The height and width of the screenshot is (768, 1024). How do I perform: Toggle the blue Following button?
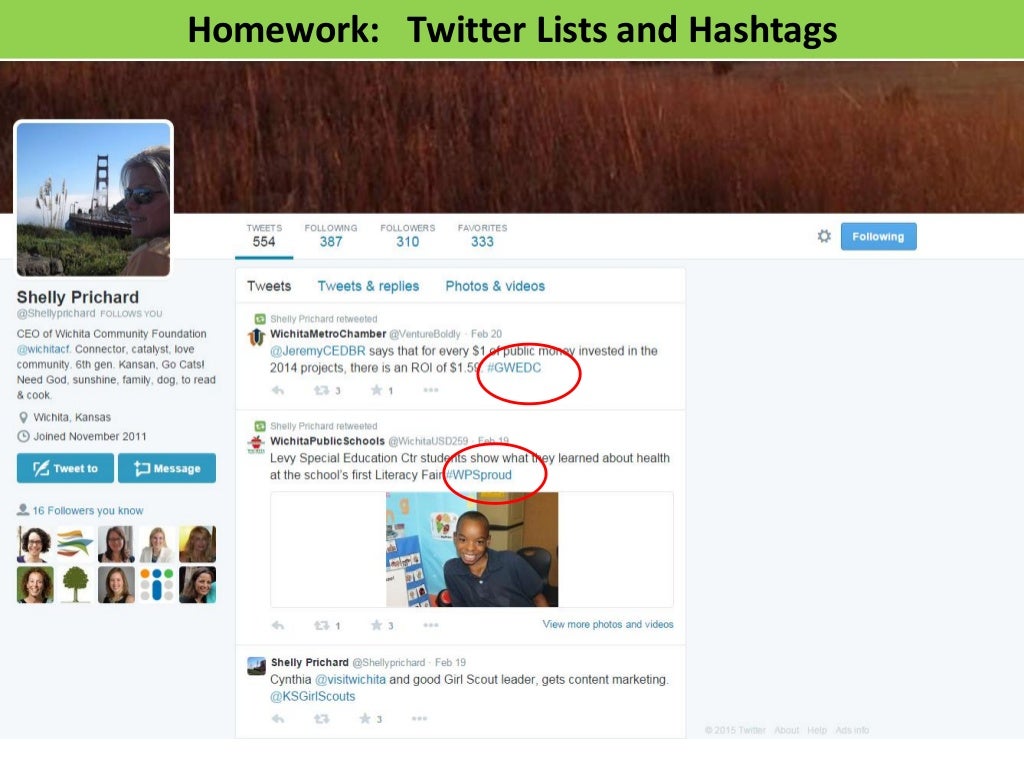[878, 236]
